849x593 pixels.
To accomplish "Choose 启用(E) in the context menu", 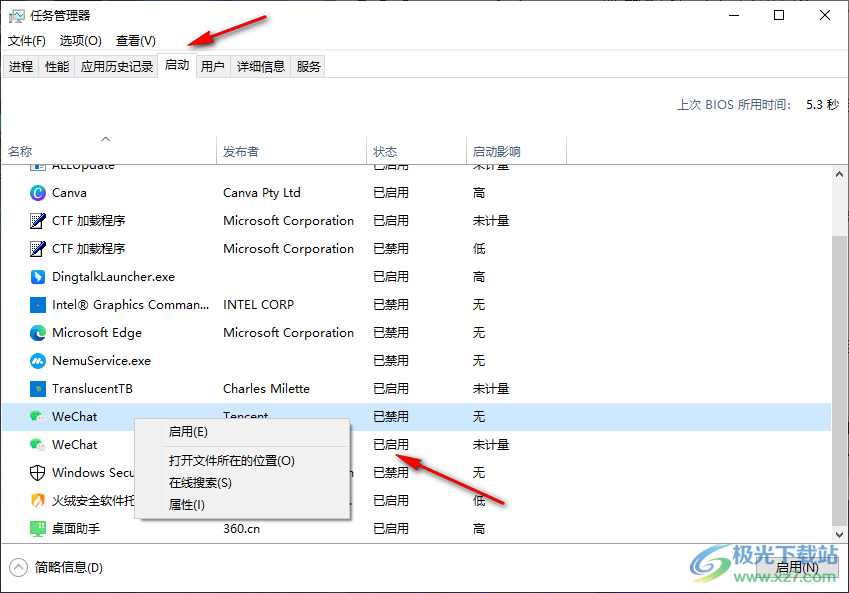I will (x=242, y=432).
